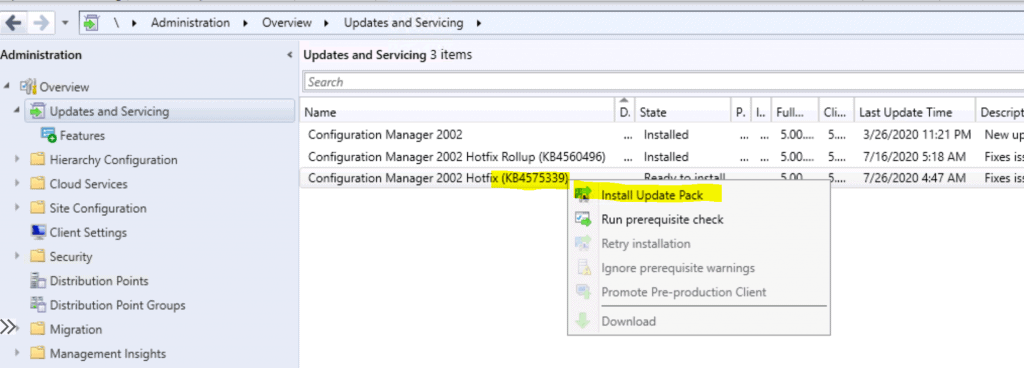Screen dimensions: 1024x368
Task: Collapse the Administration navigation pane
Action: pos(289,55)
